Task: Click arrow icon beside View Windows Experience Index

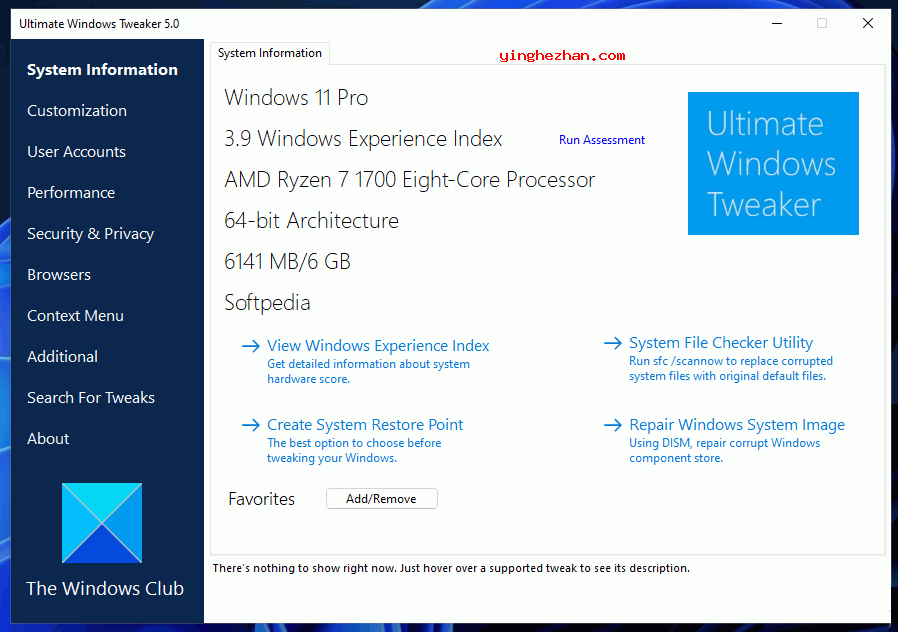Action: coord(250,346)
